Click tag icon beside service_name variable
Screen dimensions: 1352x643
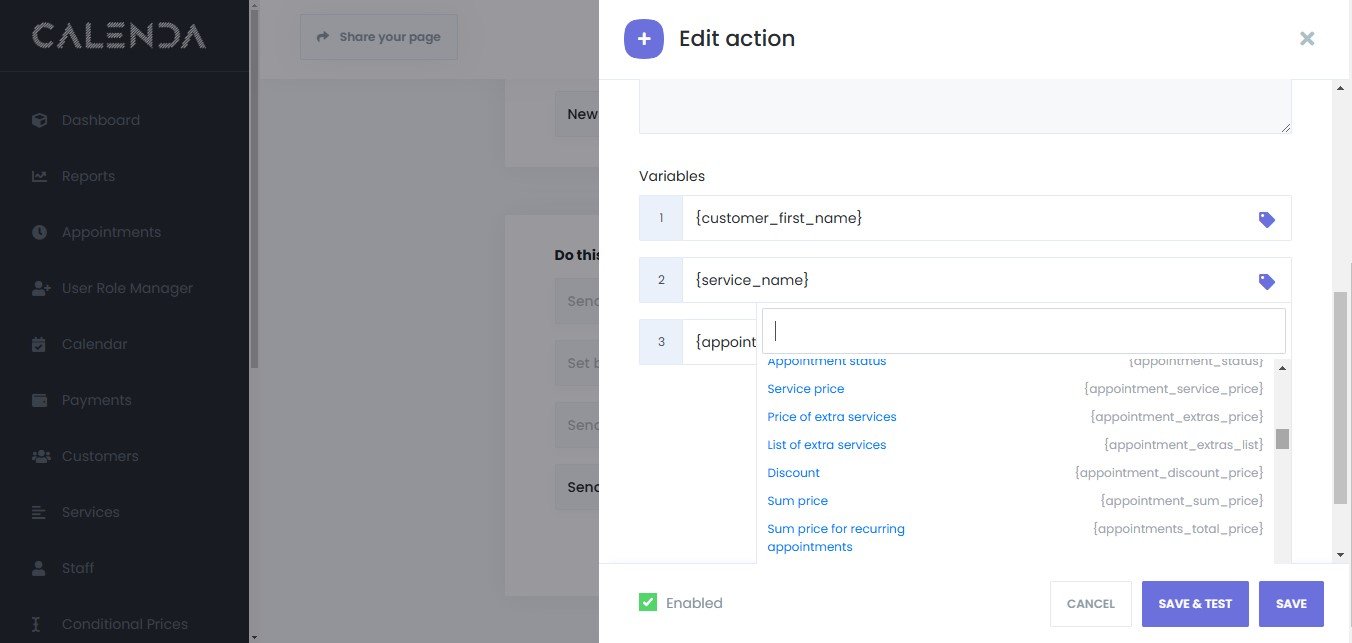tap(1266, 282)
